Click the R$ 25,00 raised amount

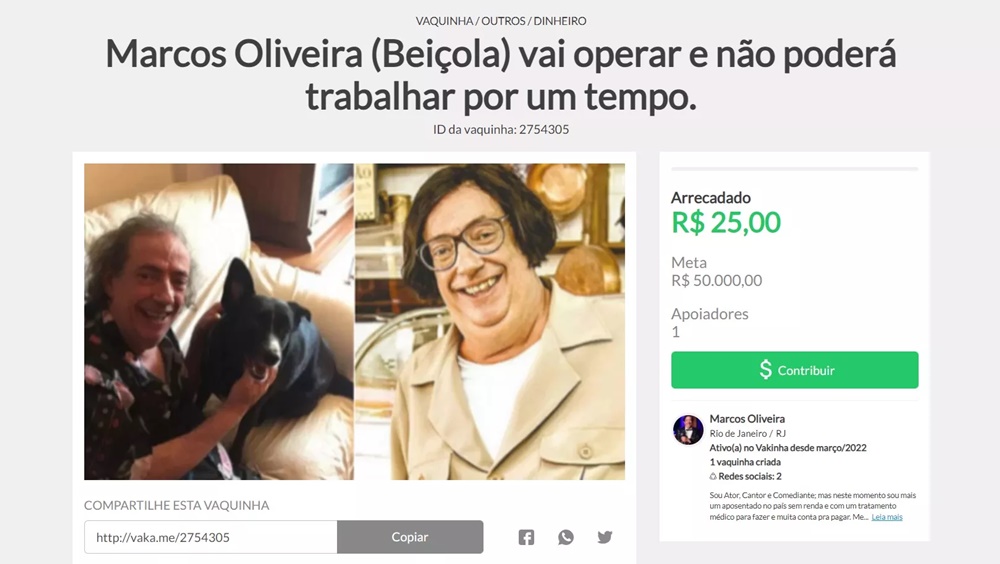tap(726, 223)
